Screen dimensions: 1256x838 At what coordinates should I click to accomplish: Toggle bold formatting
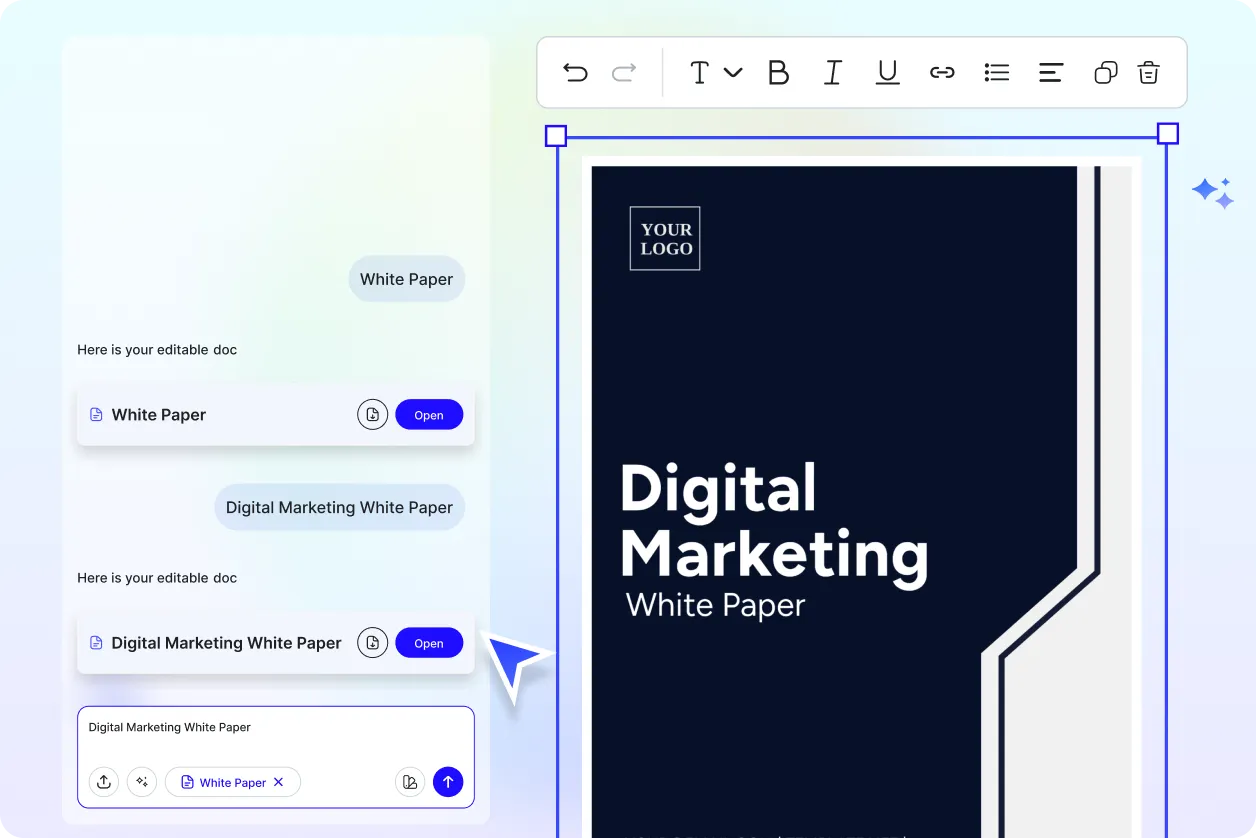click(x=778, y=72)
